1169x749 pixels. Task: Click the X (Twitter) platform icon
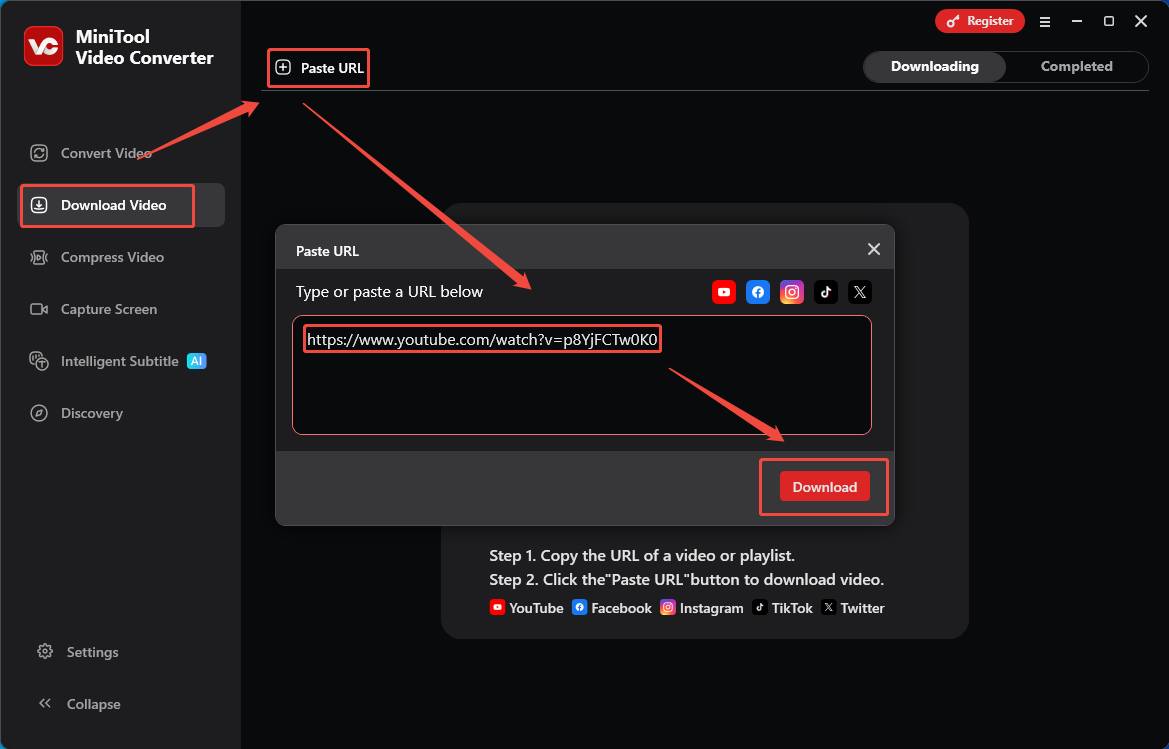(x=860, y=292)
